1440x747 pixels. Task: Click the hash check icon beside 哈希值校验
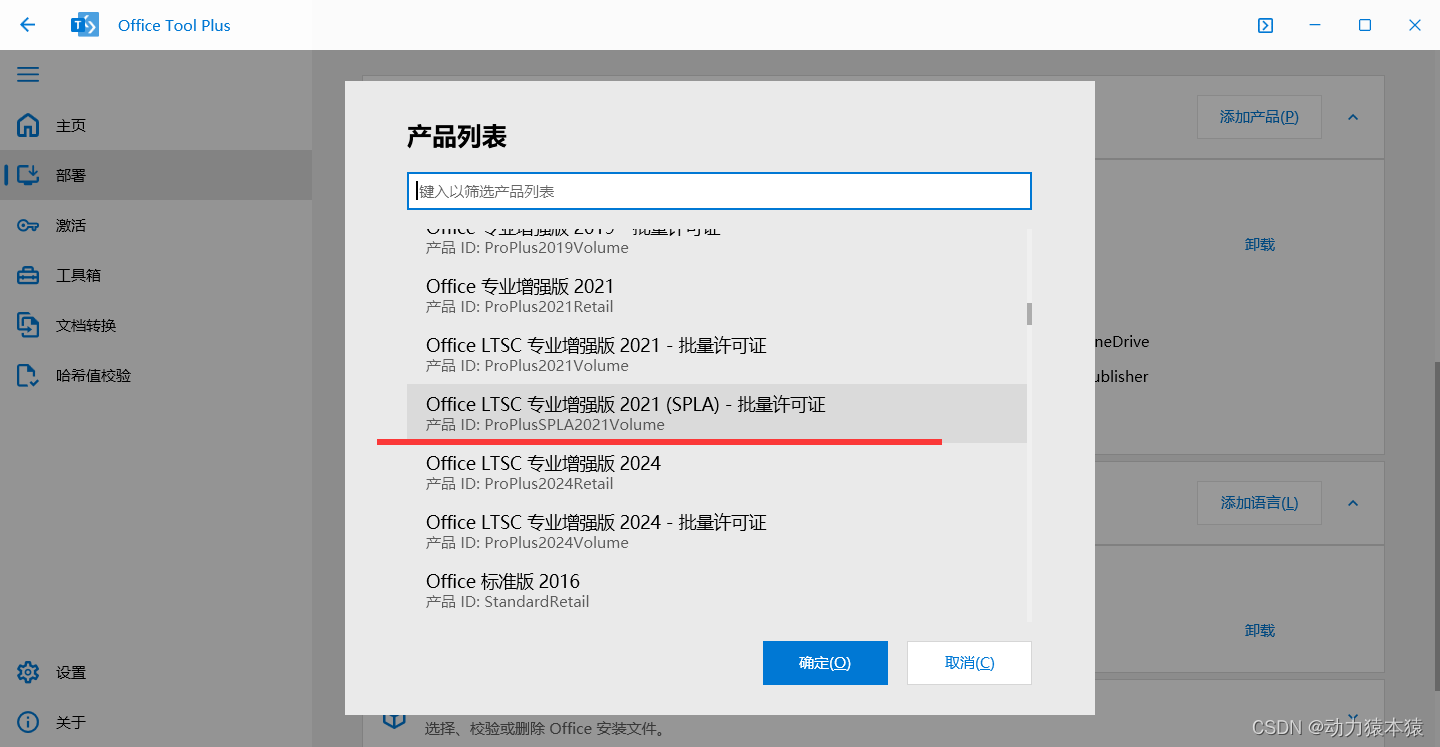tap(28, 375)
